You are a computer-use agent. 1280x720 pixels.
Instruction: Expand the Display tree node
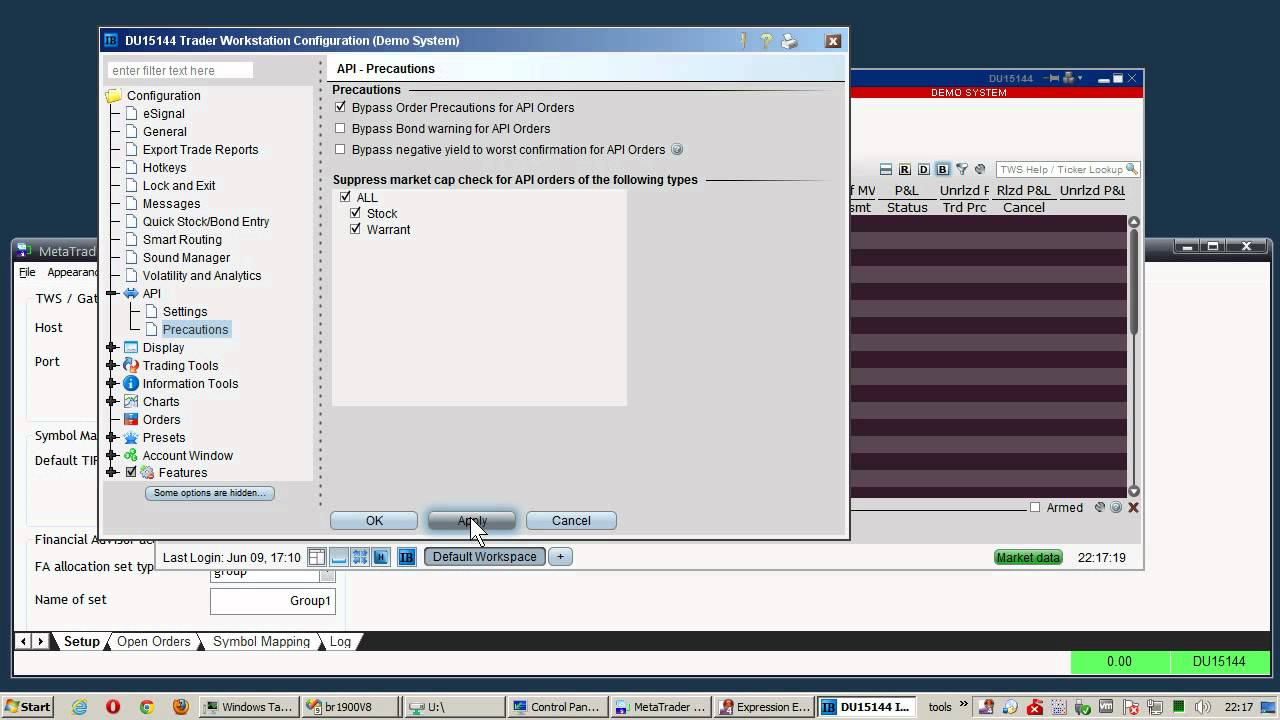coord(112,348)
